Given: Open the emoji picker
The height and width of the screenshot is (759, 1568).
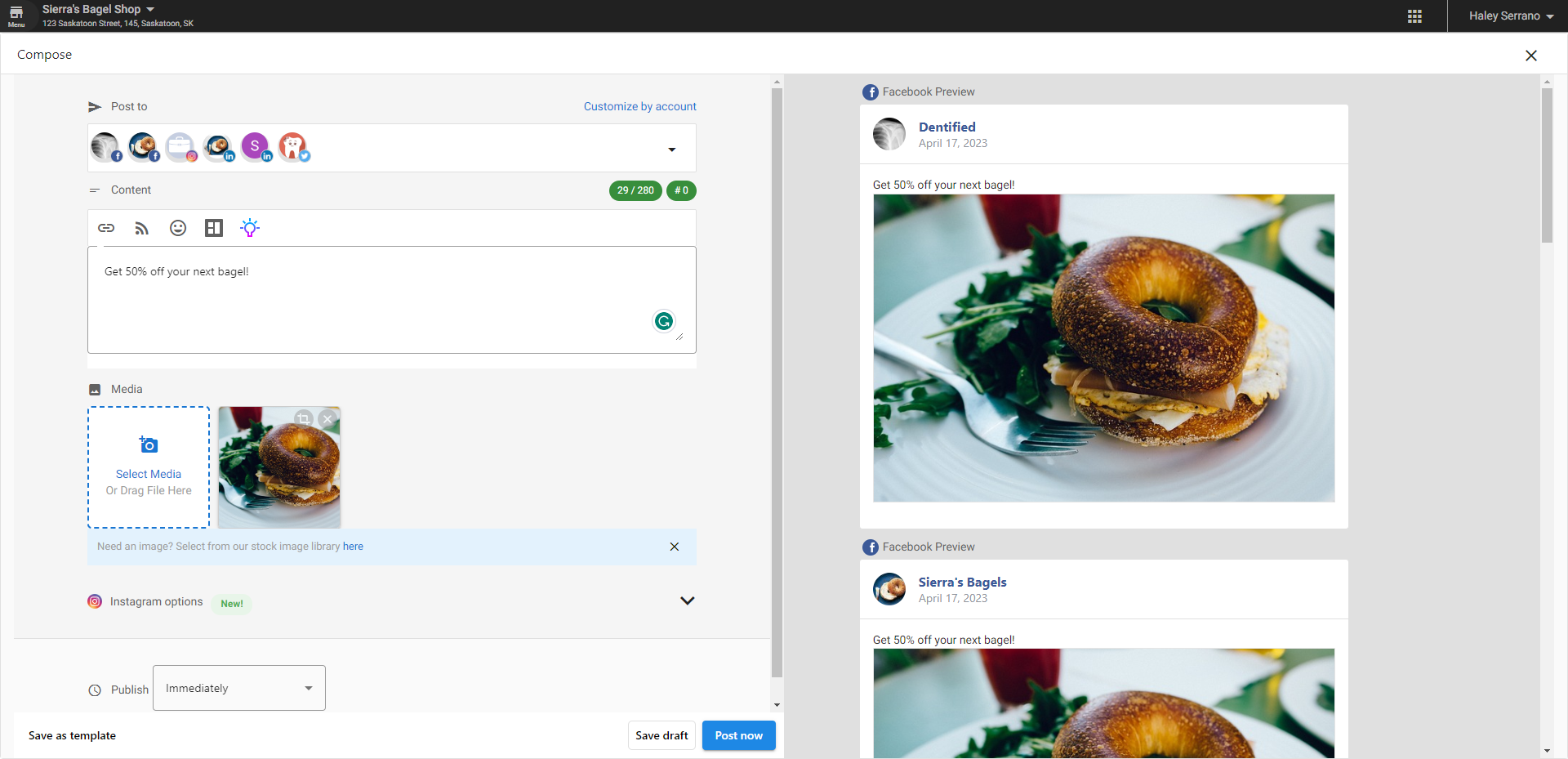Looking at the screenshot, I should (x=178, y=228).
